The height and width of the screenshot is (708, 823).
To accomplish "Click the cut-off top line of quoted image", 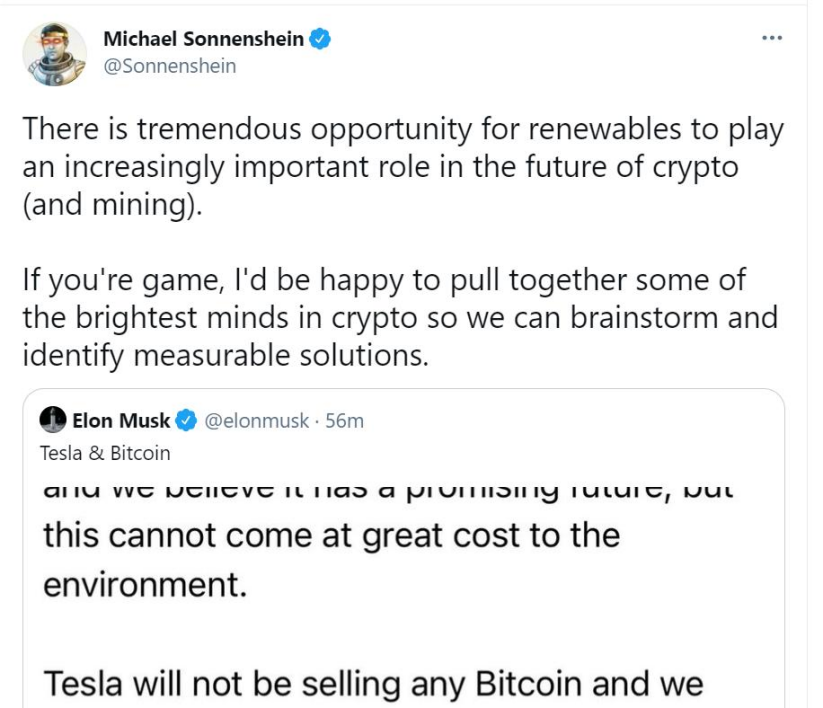I will point(389,492).
